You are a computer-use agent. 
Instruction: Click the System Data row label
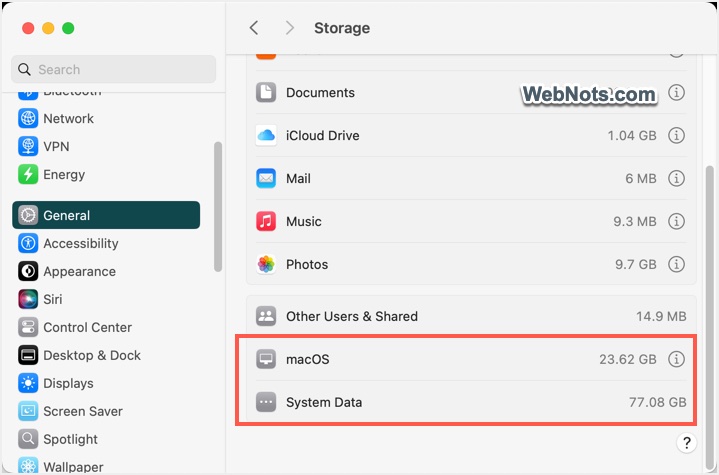[x=324, y=402]
